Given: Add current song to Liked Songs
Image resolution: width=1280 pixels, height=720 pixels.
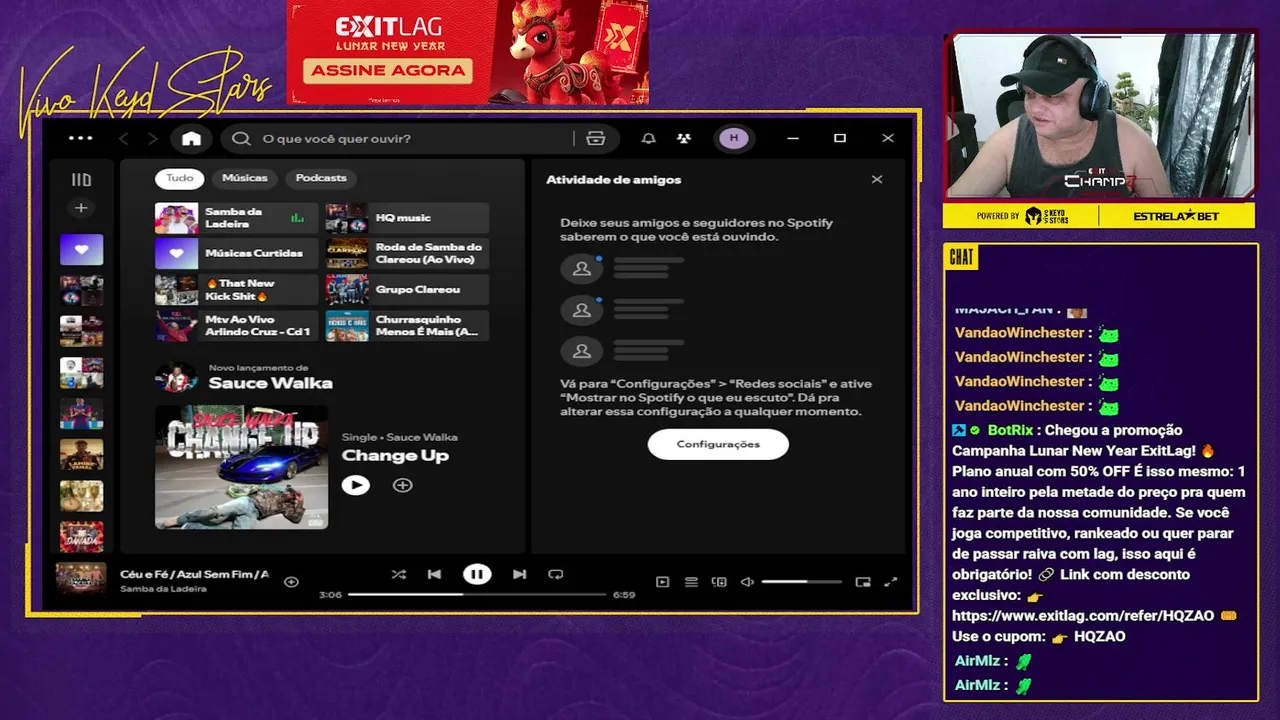Looking at the screenshot, I should pyautogui.click(x=291, y=581).
